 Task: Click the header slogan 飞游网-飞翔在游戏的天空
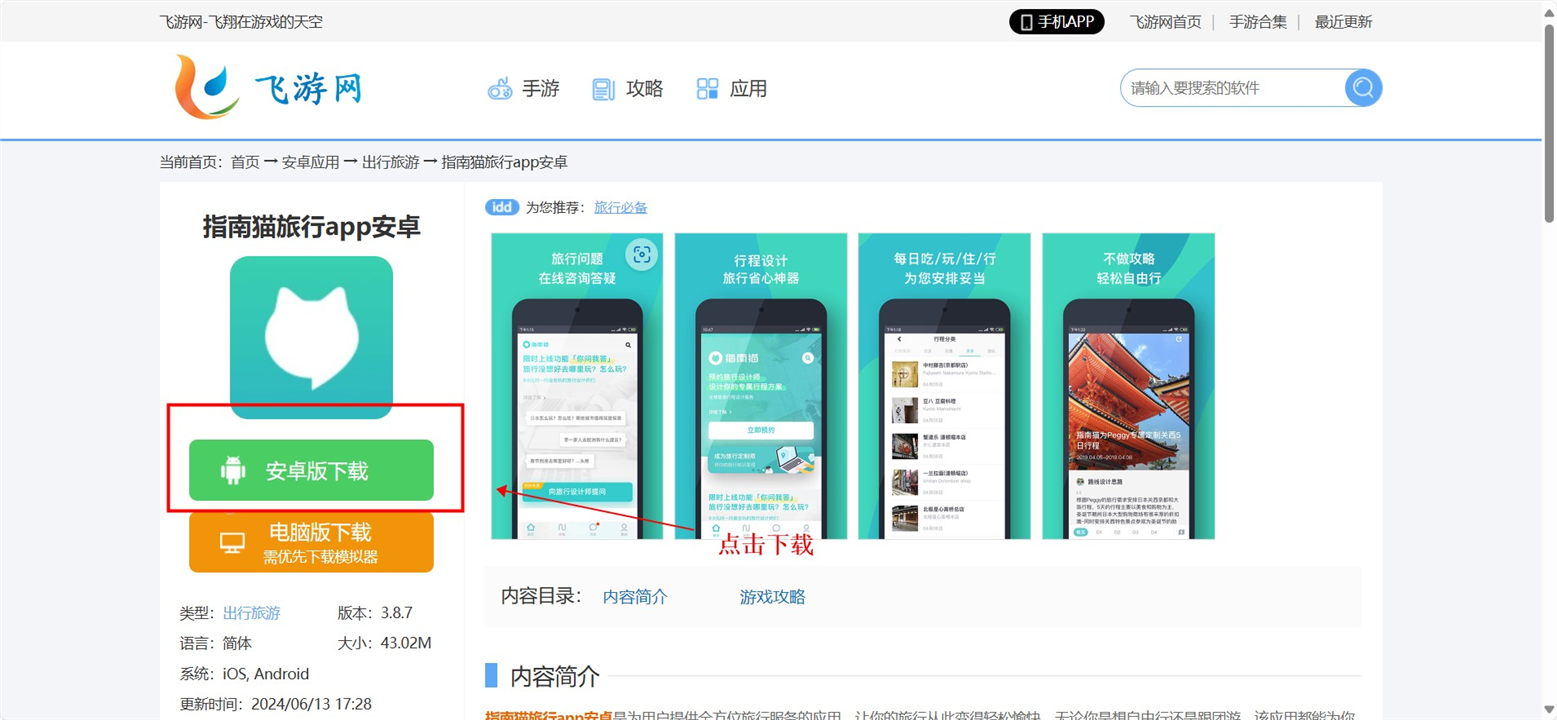(x=242, y=22)
